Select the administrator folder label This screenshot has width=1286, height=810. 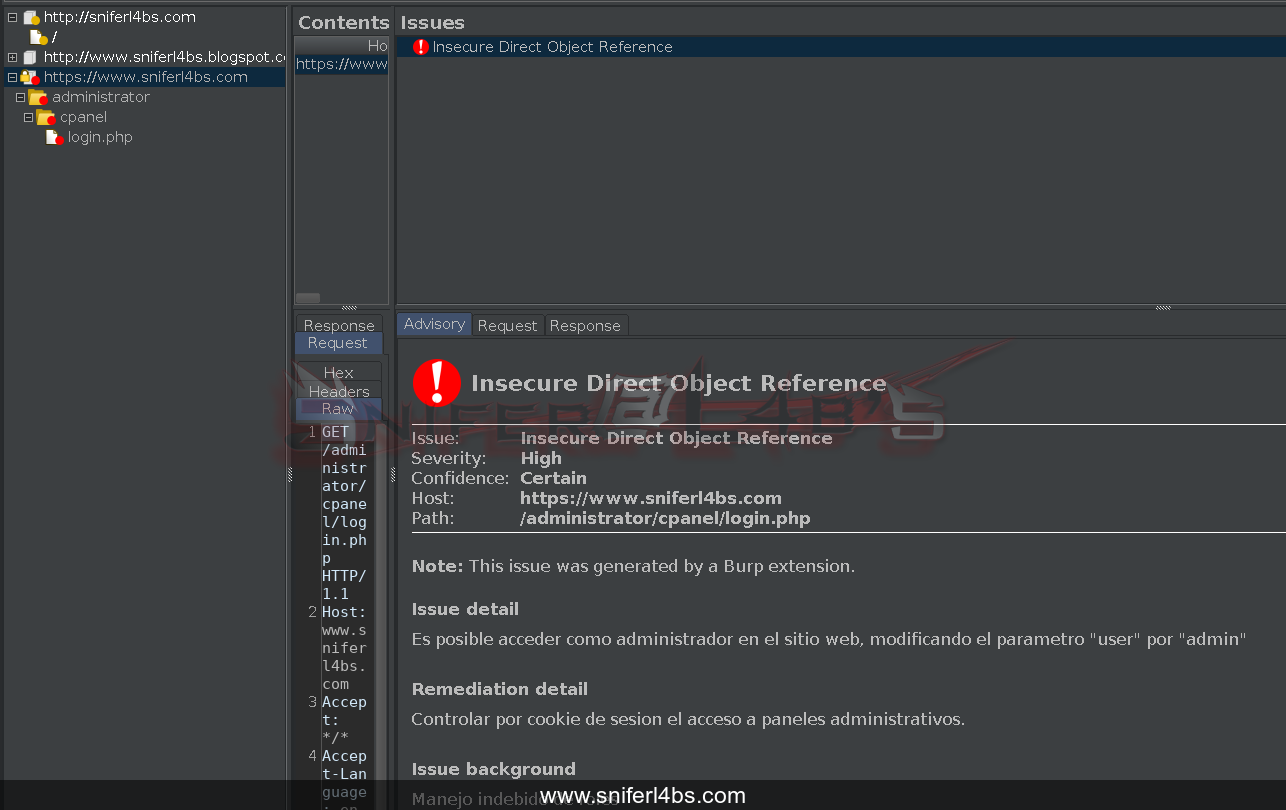click(x=101, y=97)
